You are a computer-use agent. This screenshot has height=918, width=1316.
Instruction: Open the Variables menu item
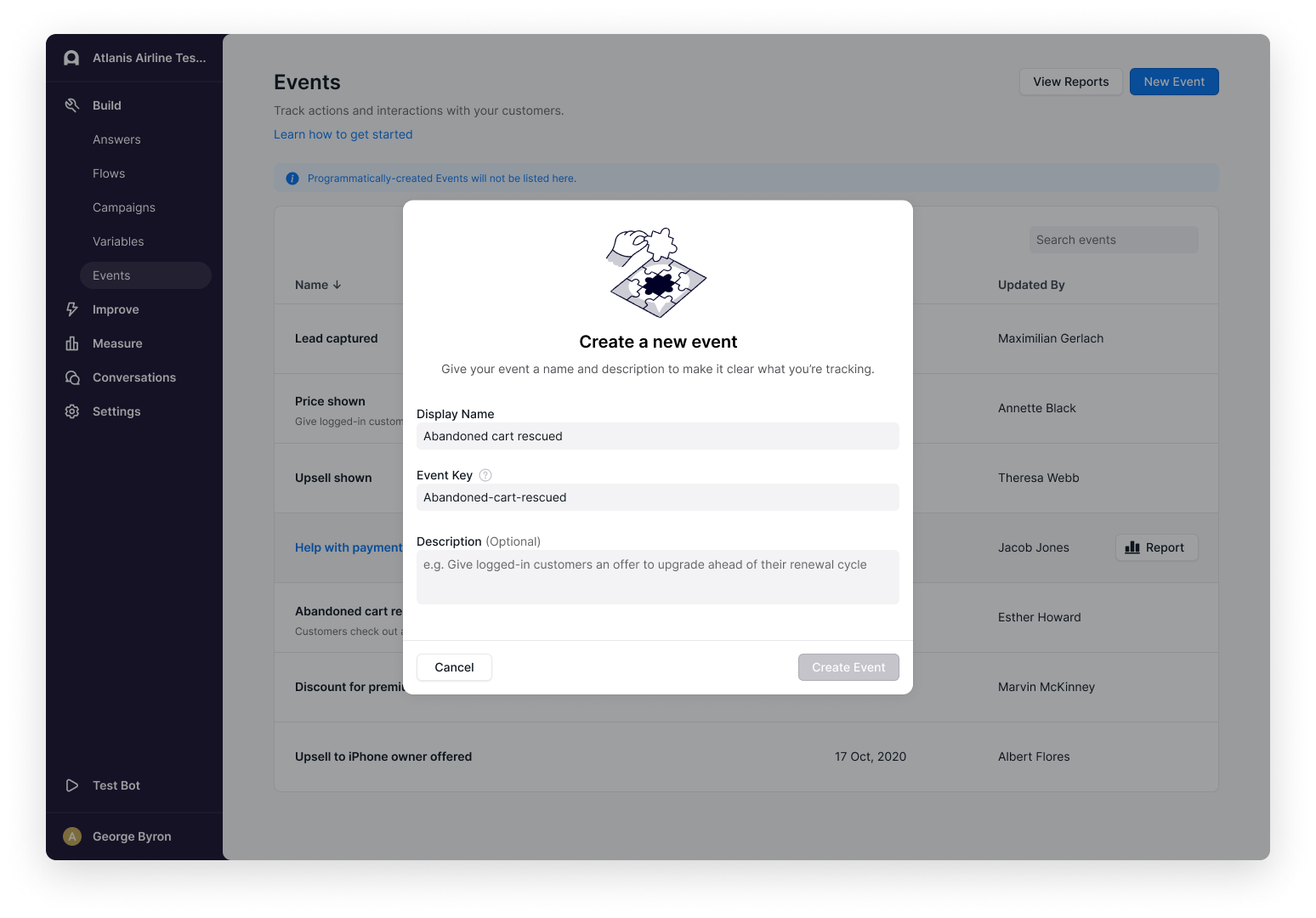118,241
